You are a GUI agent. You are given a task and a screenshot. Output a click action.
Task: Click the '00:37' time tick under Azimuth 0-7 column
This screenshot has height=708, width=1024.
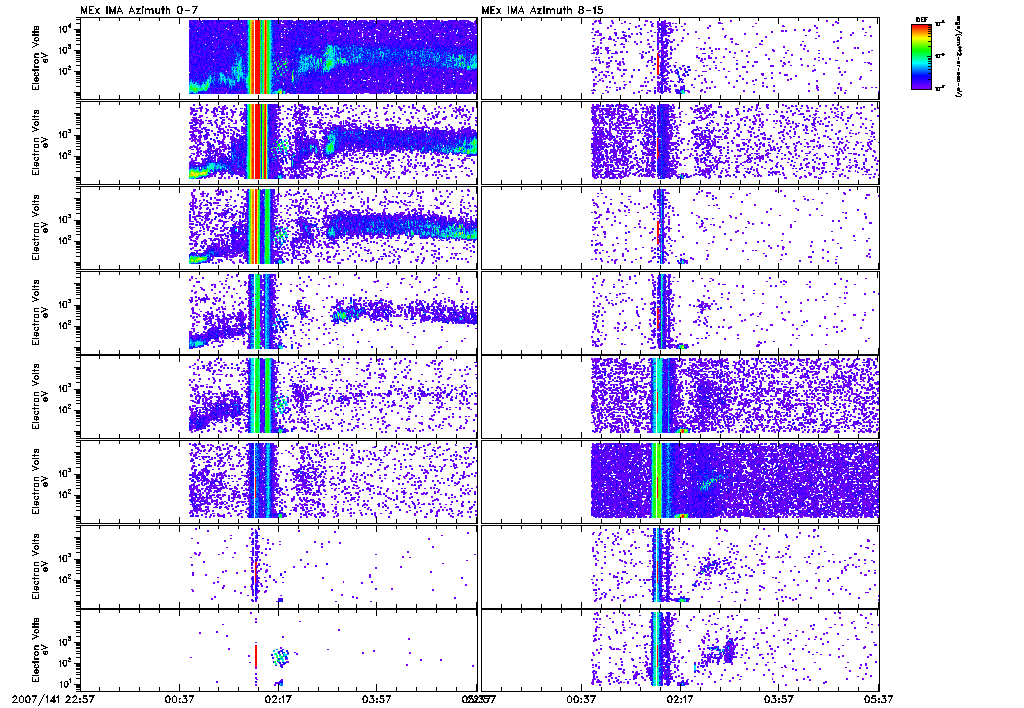point(180,699)
